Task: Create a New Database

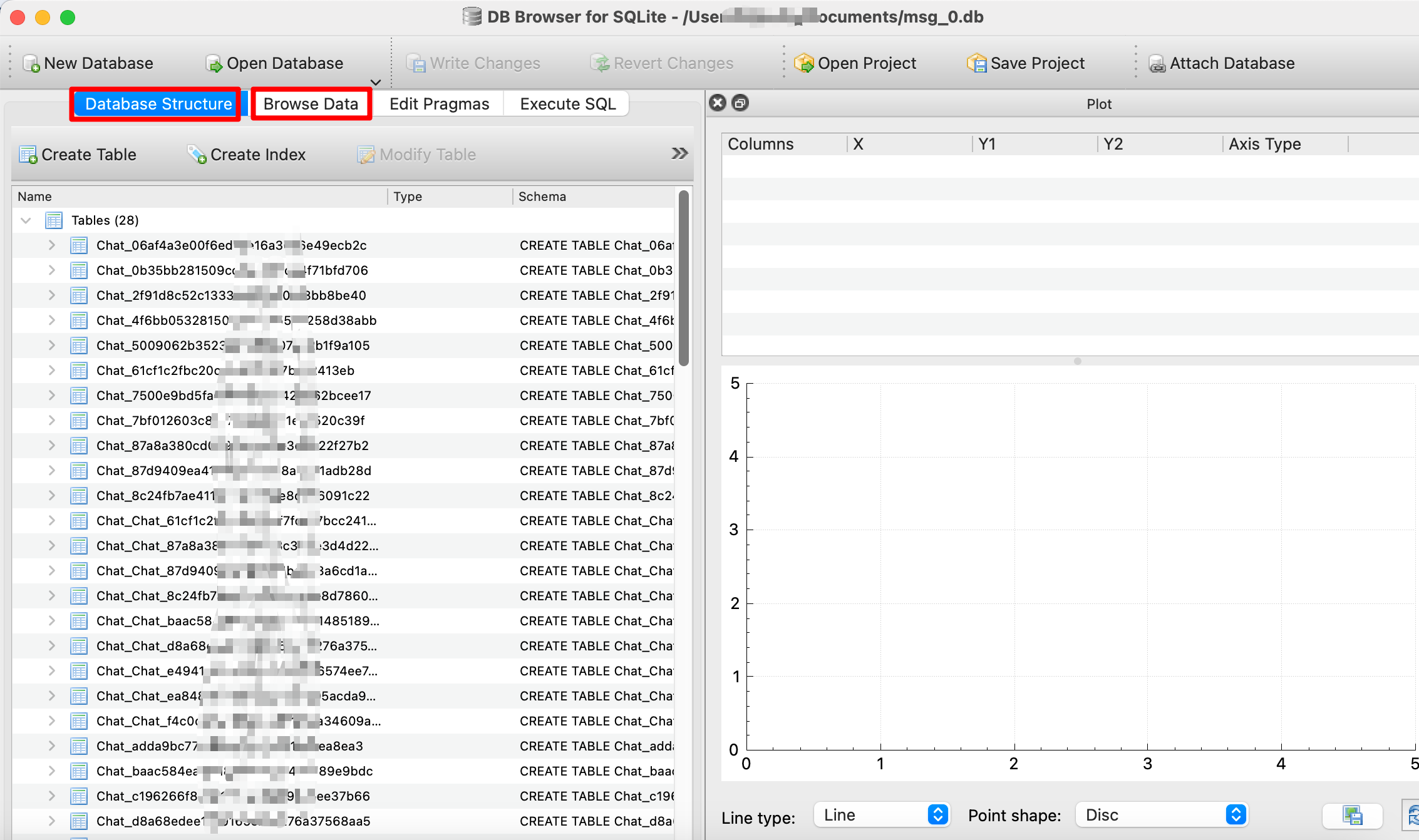Action: [88, 63]
